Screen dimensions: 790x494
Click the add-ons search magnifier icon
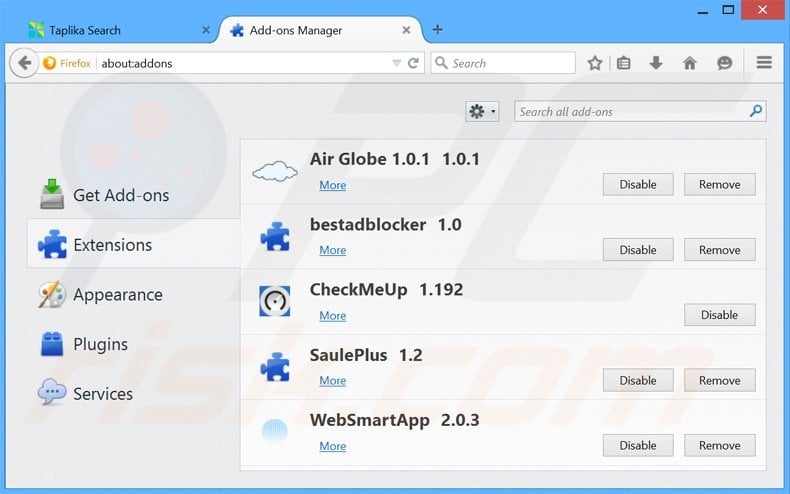point(756,111)
